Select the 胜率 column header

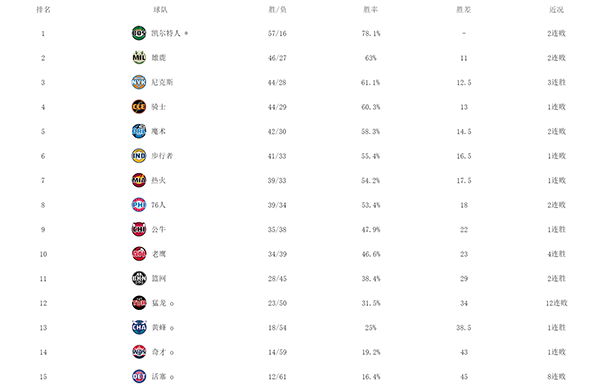(370, 10)
